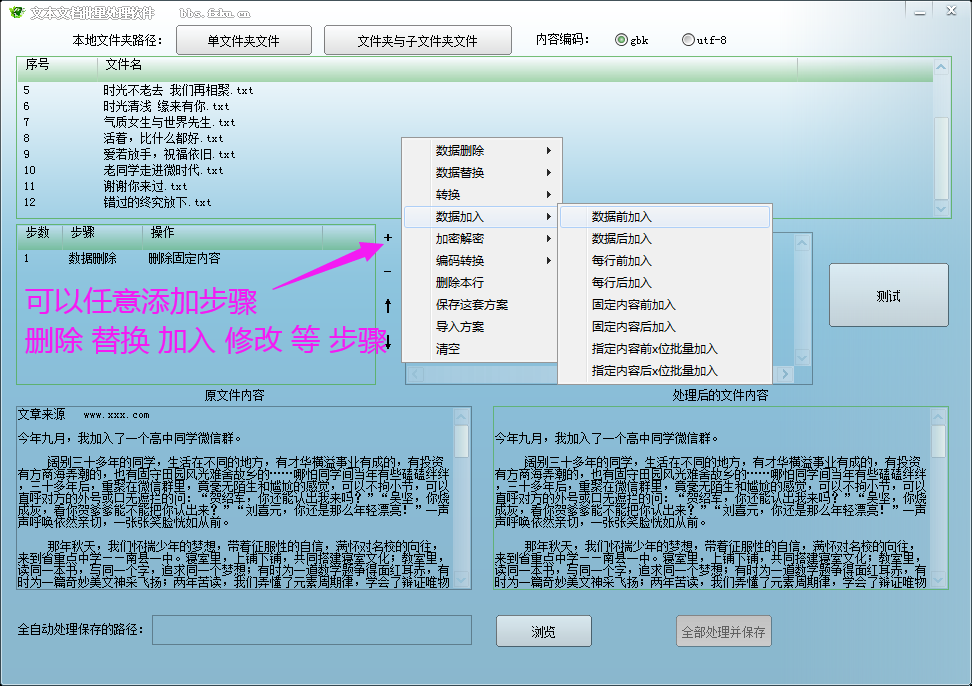This screenshot has height=686, width=972.
Task: Click original content pane scroll-down arrow
Action: (461, 580)
